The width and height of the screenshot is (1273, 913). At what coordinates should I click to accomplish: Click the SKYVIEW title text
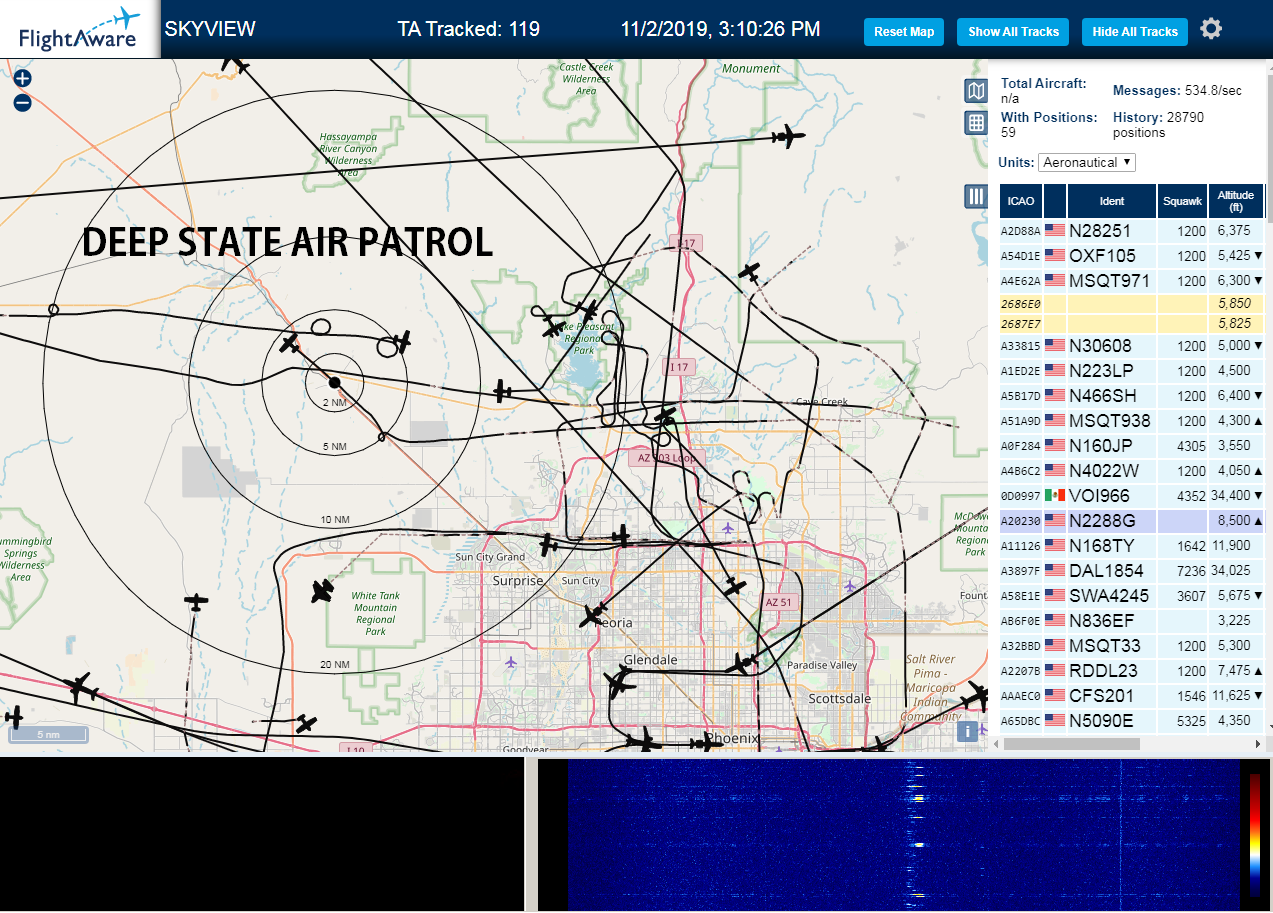pos(210,29)
